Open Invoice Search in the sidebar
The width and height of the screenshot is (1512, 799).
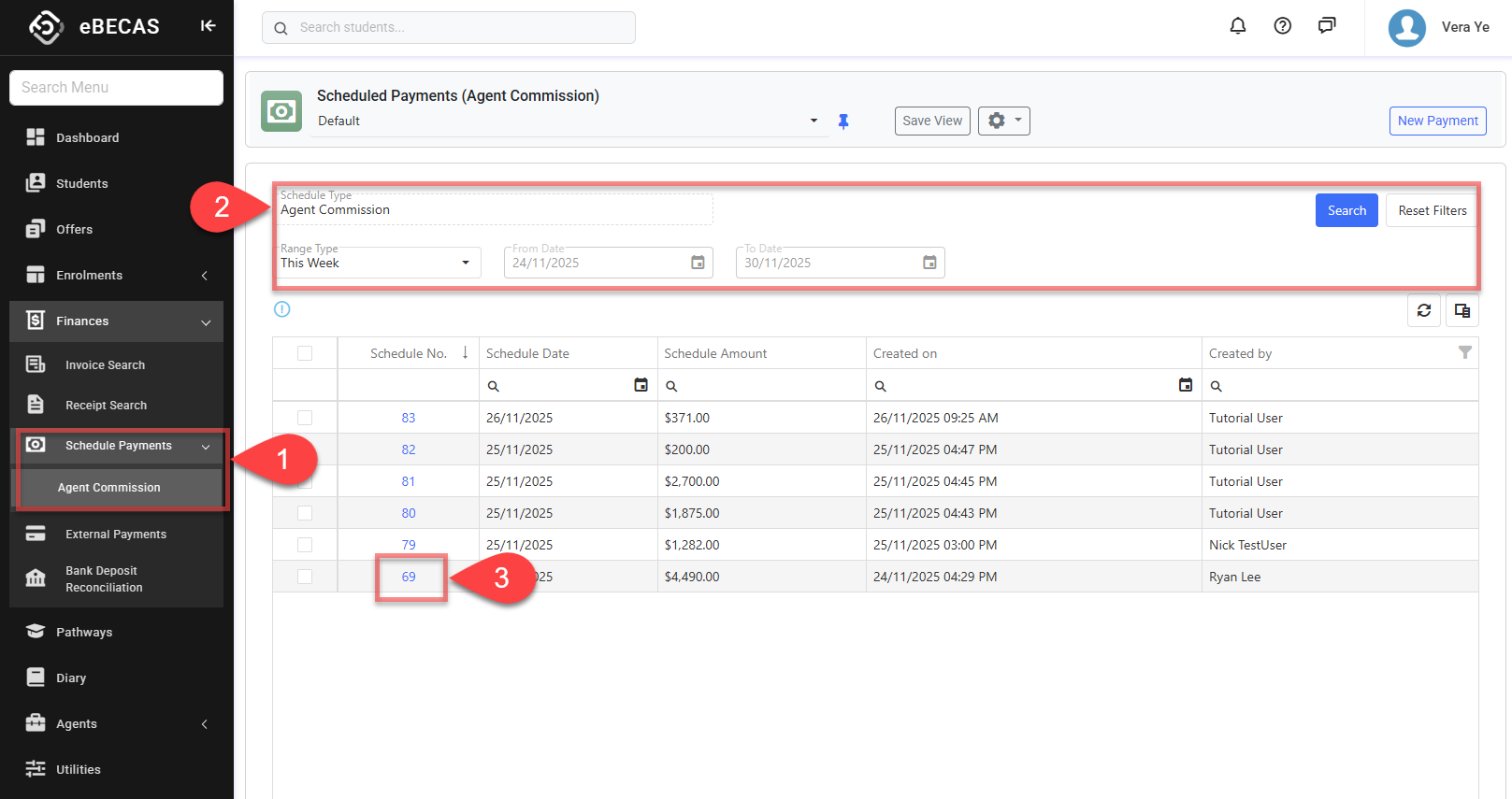pos(105,365)
